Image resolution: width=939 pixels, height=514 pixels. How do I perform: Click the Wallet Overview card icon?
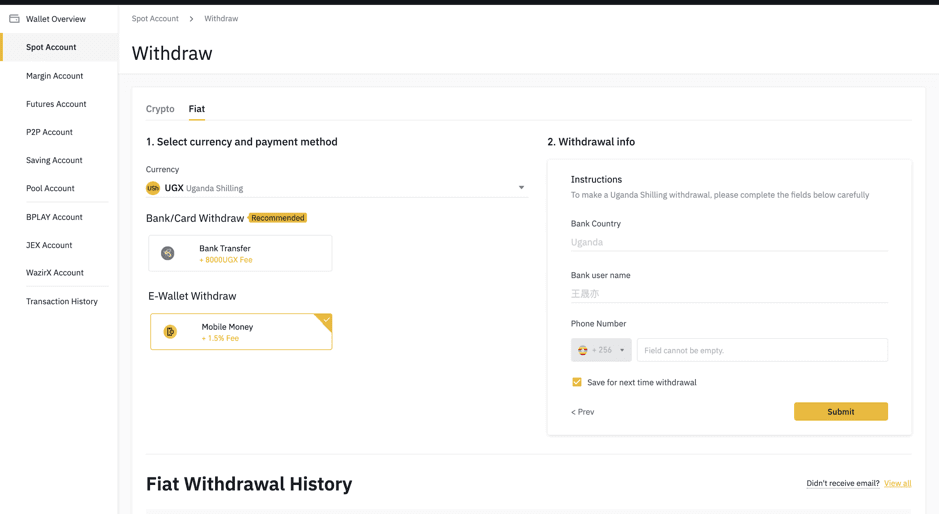[14, 19]
